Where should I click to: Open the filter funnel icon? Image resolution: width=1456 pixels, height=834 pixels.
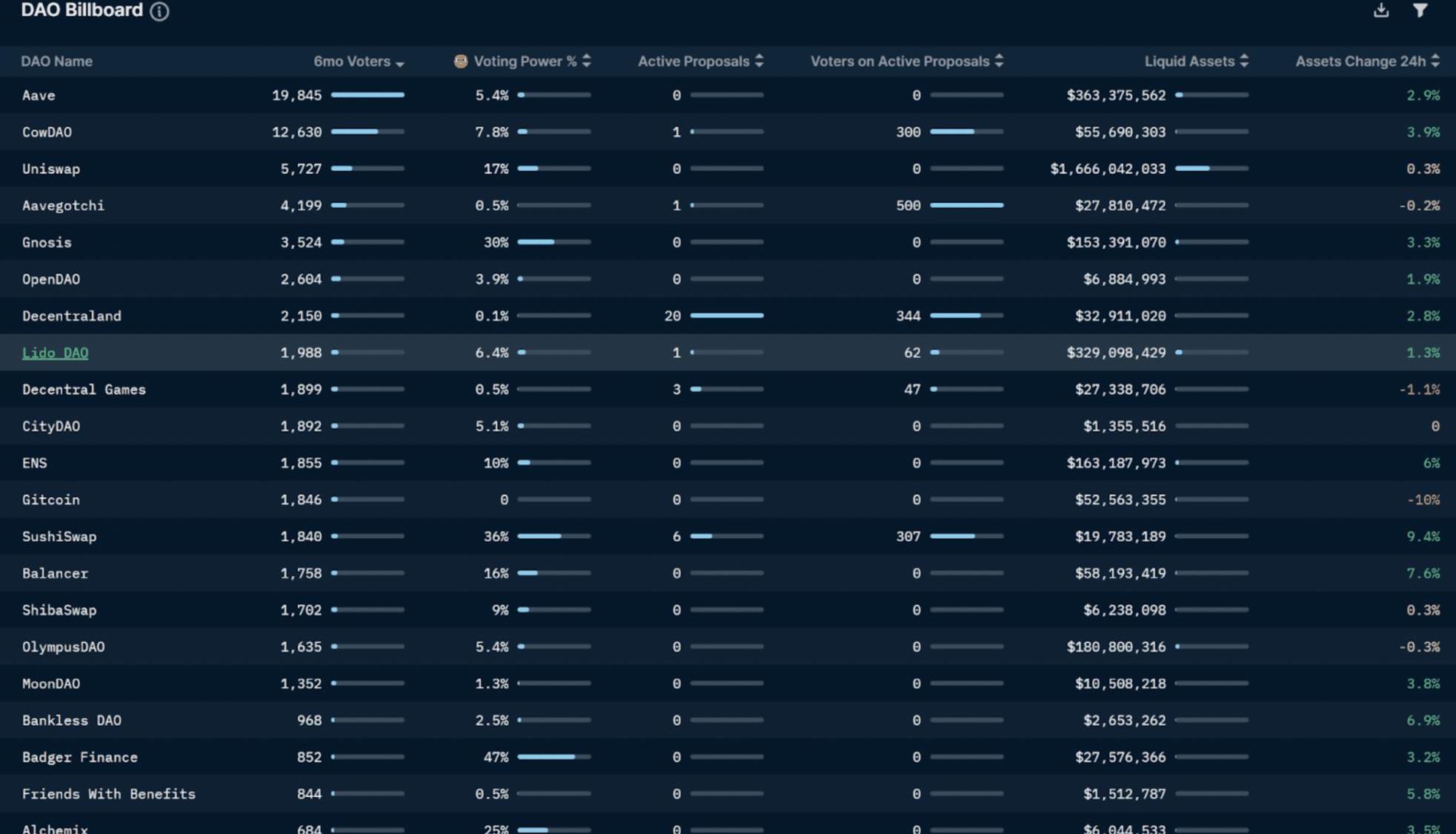coord(1420,10)
